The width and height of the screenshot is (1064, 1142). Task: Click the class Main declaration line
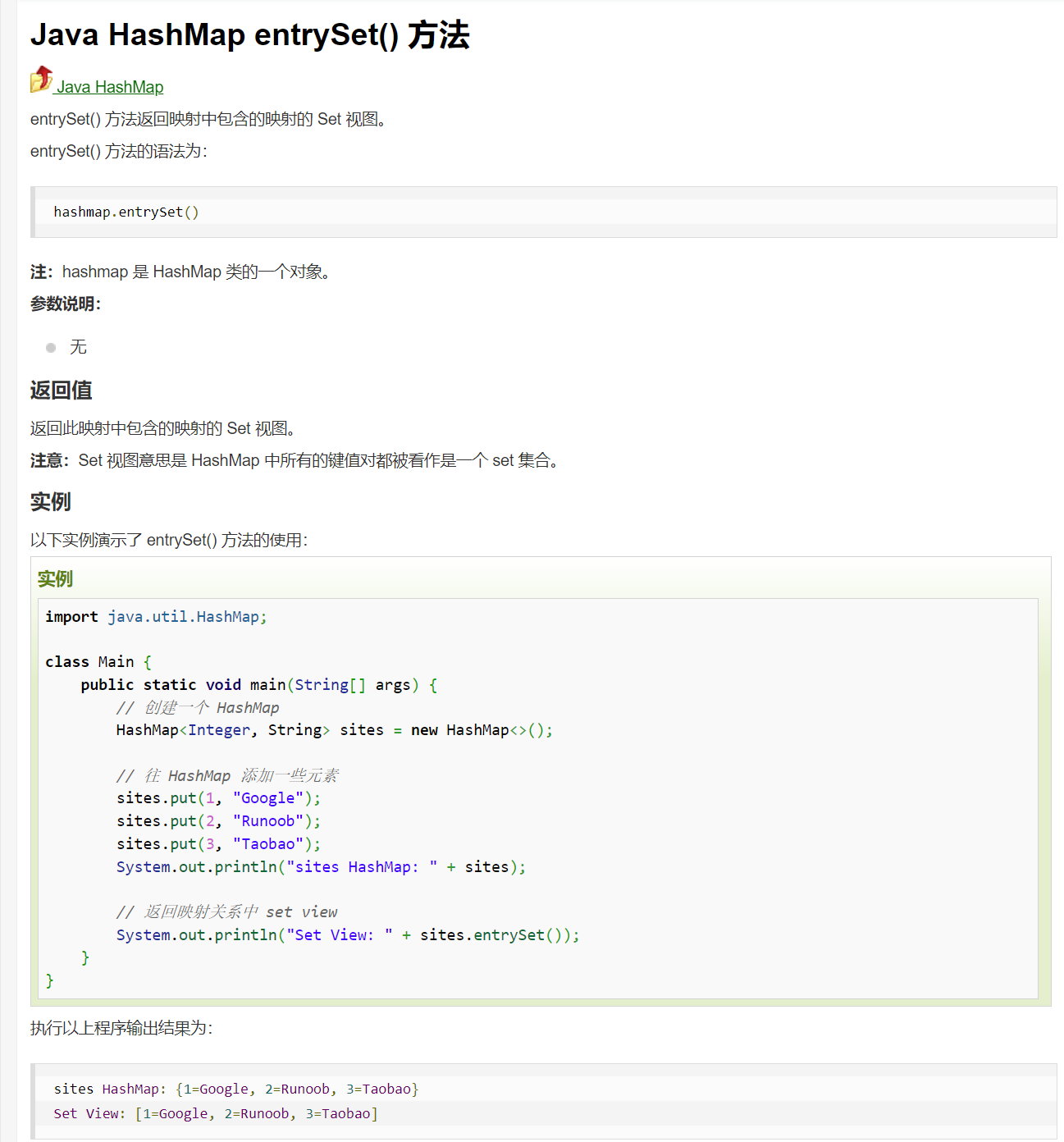(x=98, y=661)
